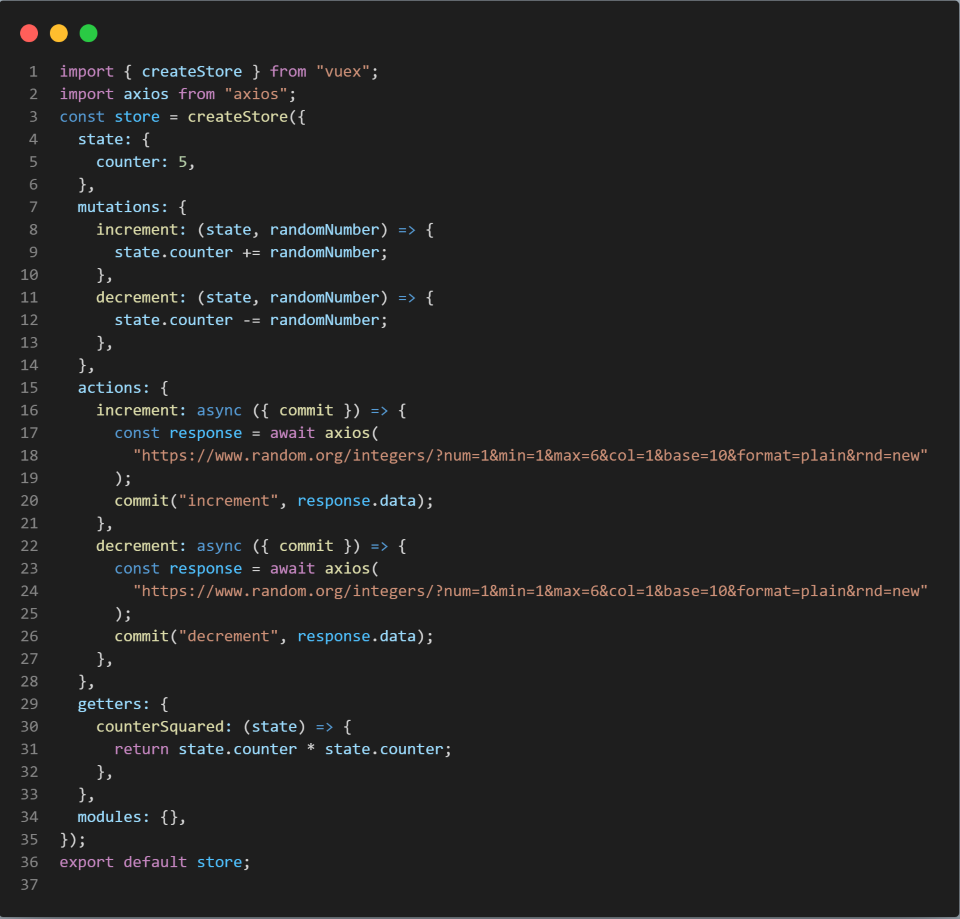960x919 pixels.
Task: Click the "axios" string on line 2
Action: click(x=256, y=94)
